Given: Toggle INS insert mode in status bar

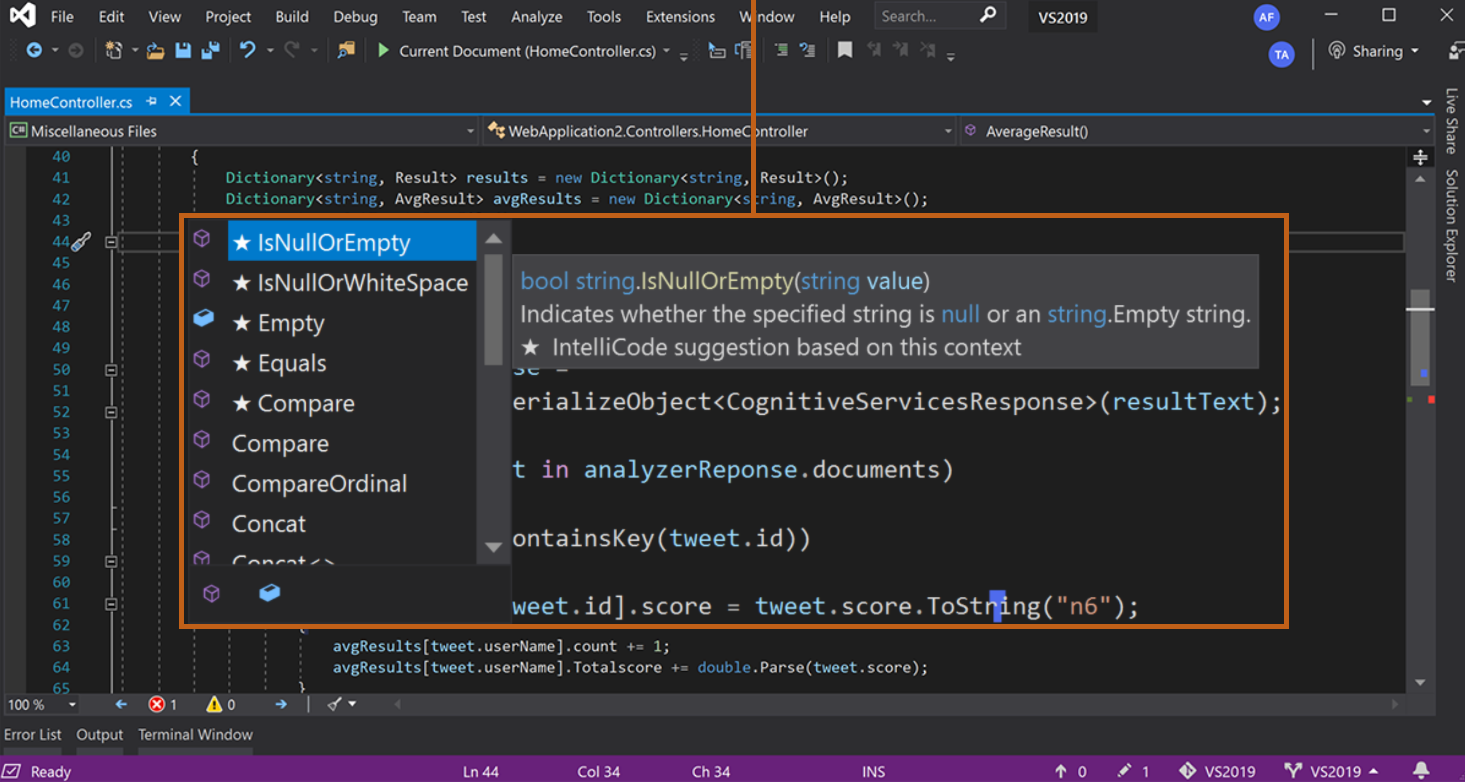Looking at the screenshot, I should click(x=874, y=771).
